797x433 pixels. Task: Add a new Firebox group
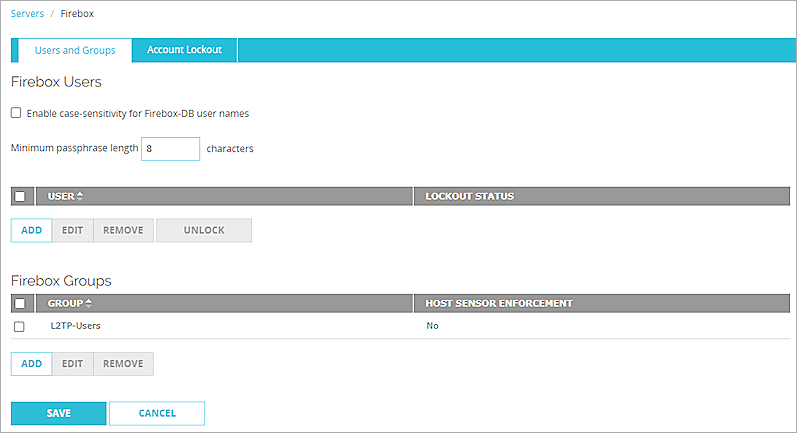(x=32, y=364)
